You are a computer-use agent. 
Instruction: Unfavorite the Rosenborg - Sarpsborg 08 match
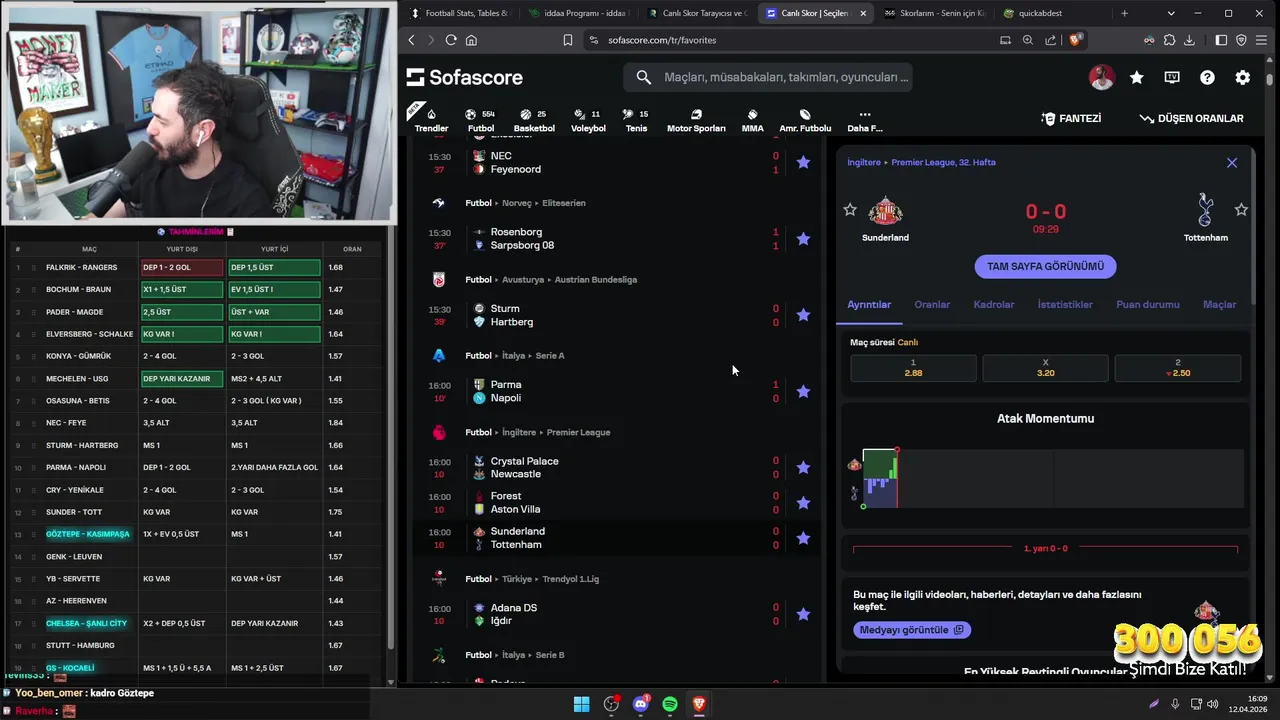pyautogui.click(x=803, y=239)
